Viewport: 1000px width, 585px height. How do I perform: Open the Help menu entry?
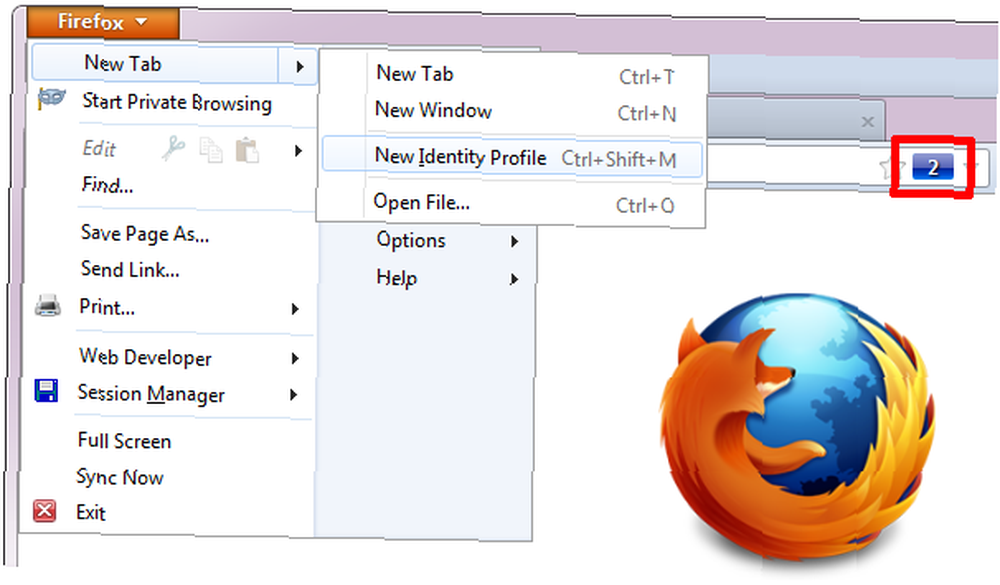pyautogui.click(x=397, y=278)
